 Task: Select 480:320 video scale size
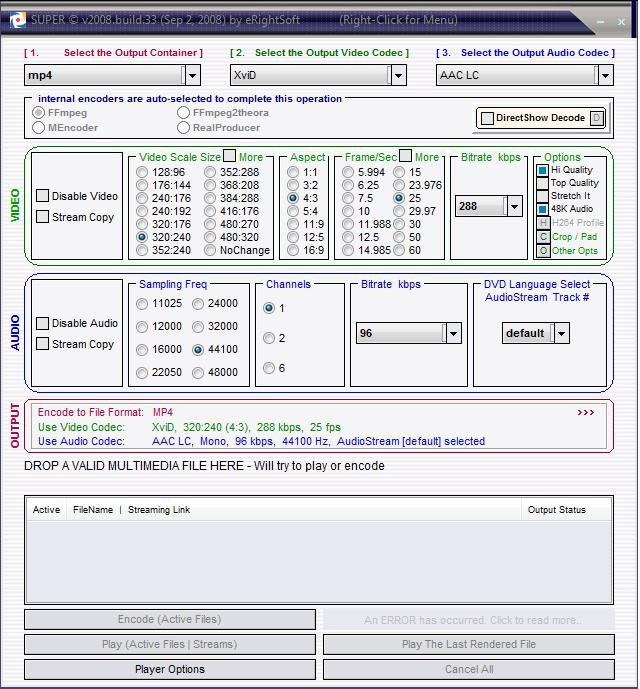(x=210, y=237)
